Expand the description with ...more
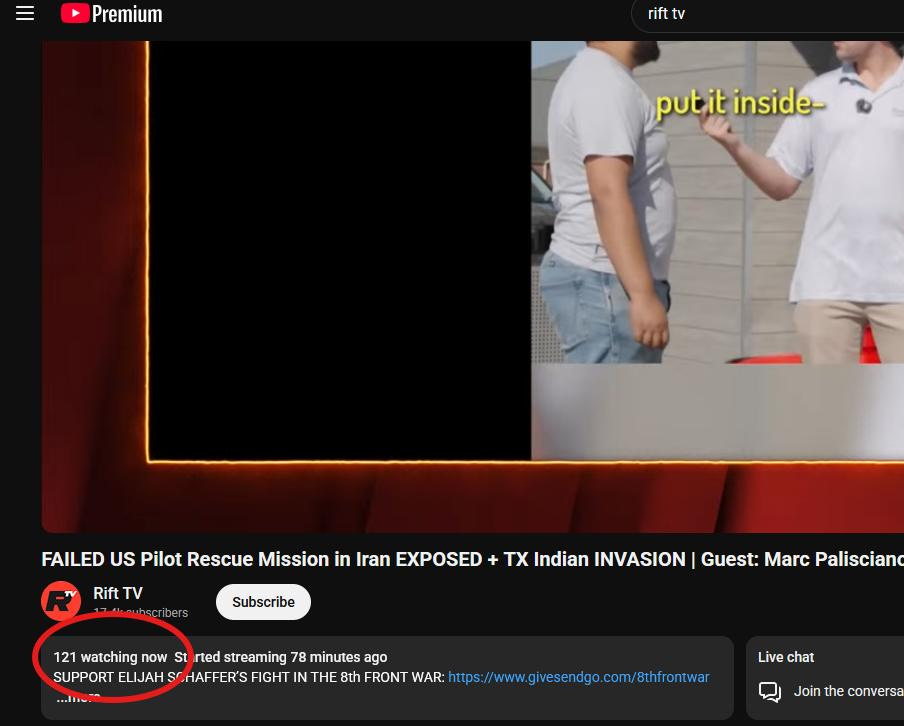Image resolution: width=904 pixels, height=726 pixels. [78, 697]
